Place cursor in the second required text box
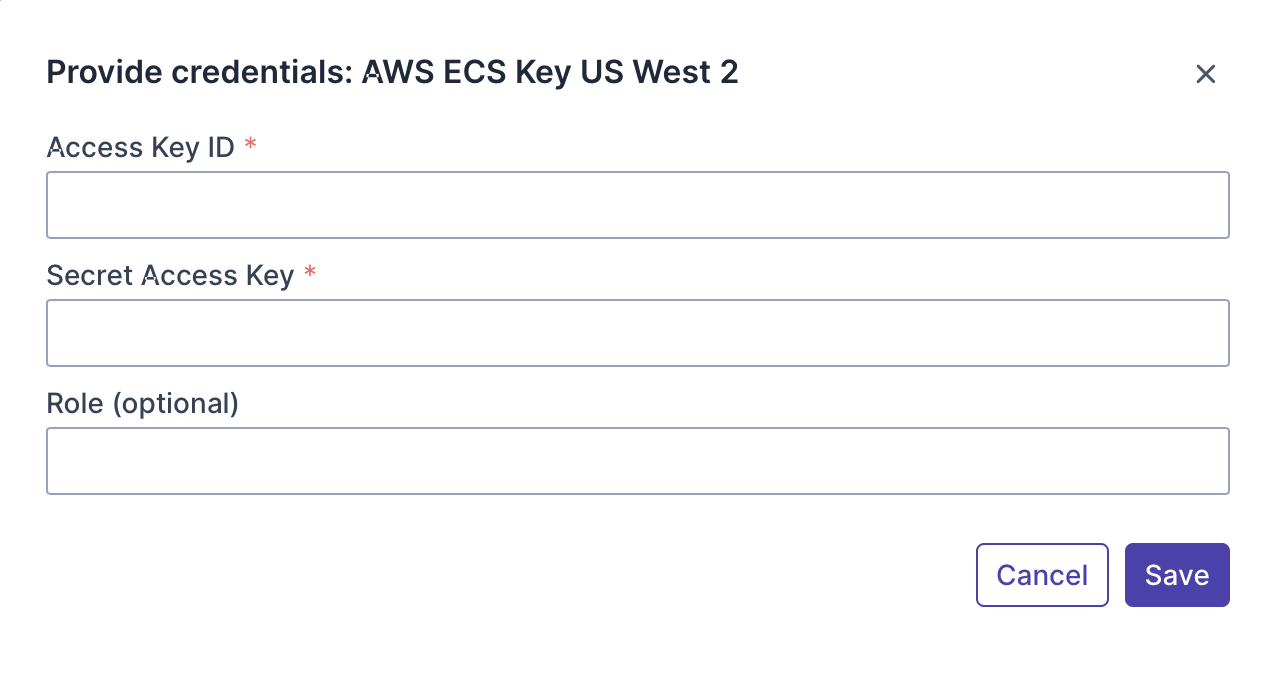 pyautogui.click(x=637, y=333)
